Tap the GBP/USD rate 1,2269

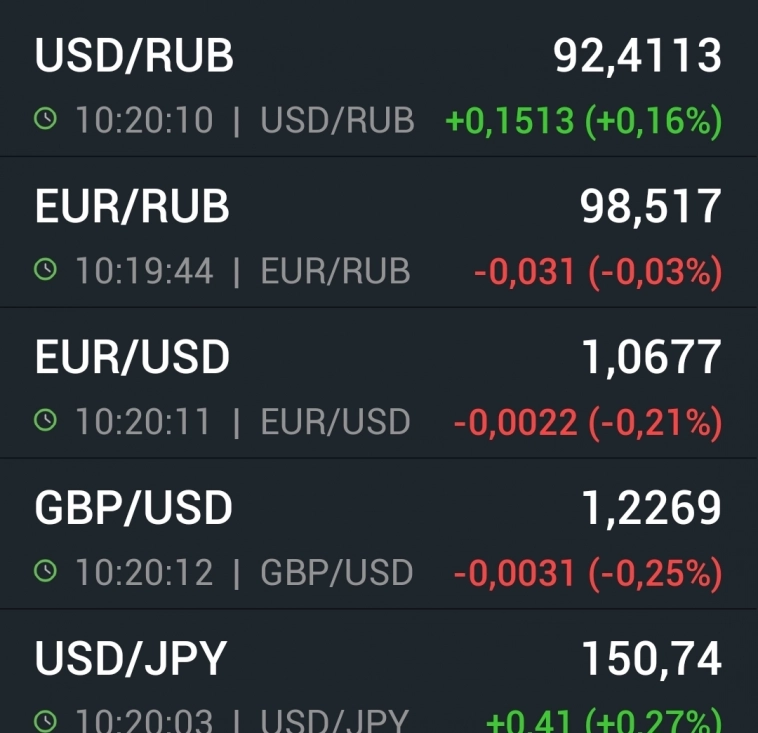pos(651,508)
